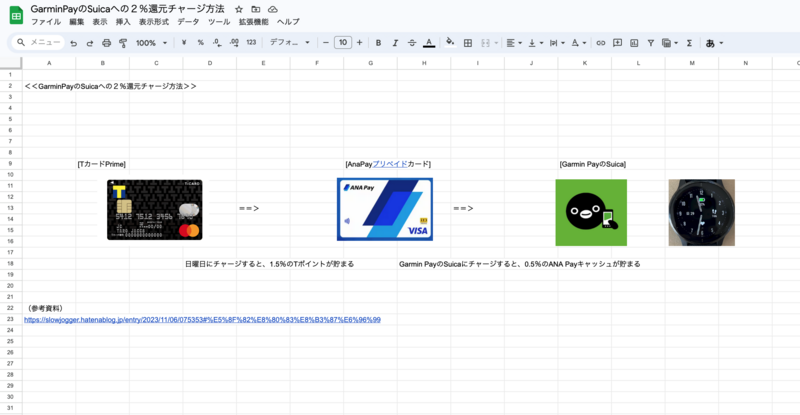The height and width of the screenshot is (415, 800).
Task: Undo the last action
Action: pyautogui.click(x=73, y=43)
